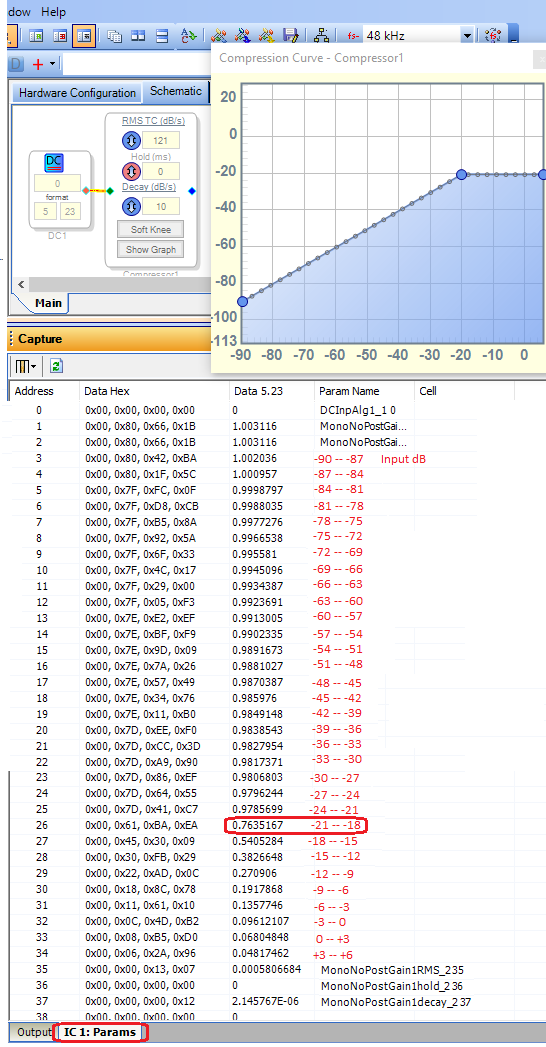The width and height of the screenshot is (546, 1047).
Task: Click the third link-compile toolbar icon
Action: (268, 36)
